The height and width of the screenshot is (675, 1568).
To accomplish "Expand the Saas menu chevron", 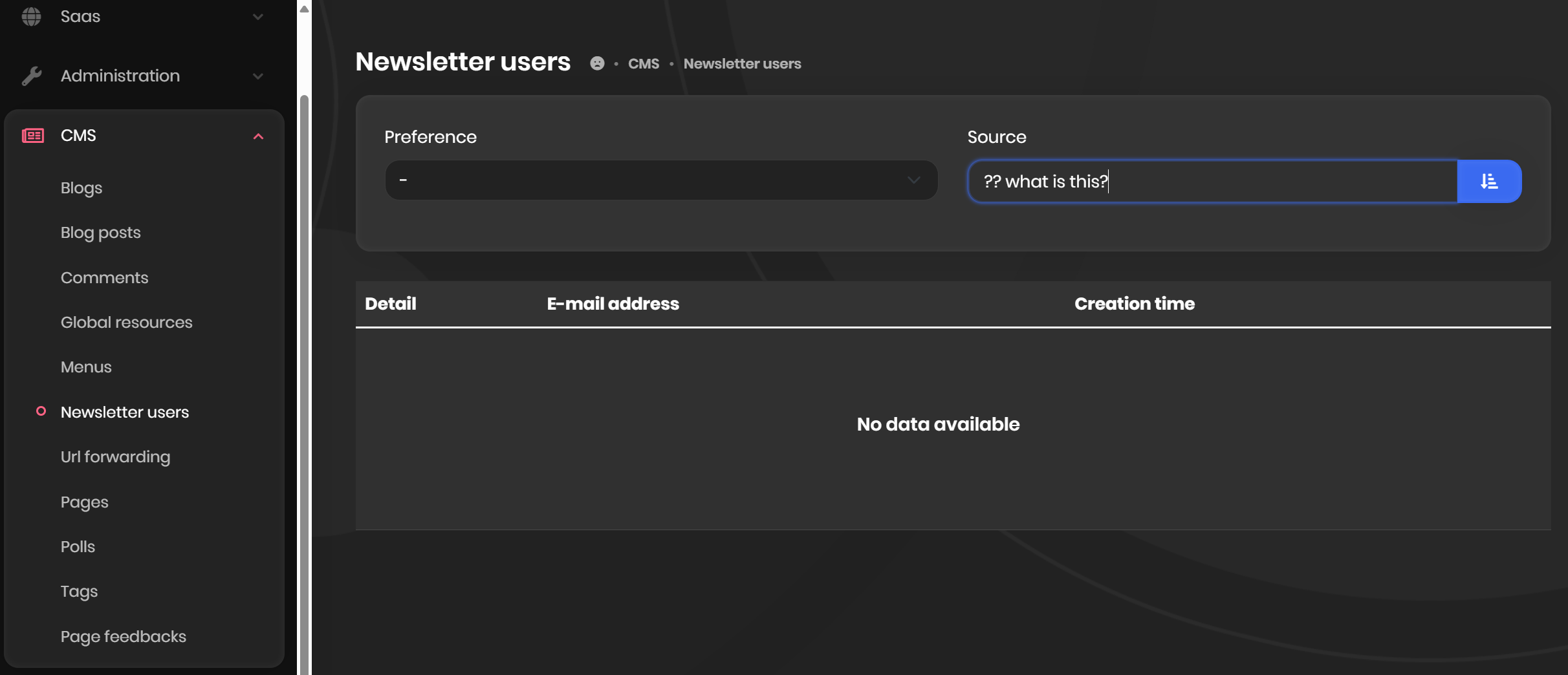I will click(x=258, y=17).
